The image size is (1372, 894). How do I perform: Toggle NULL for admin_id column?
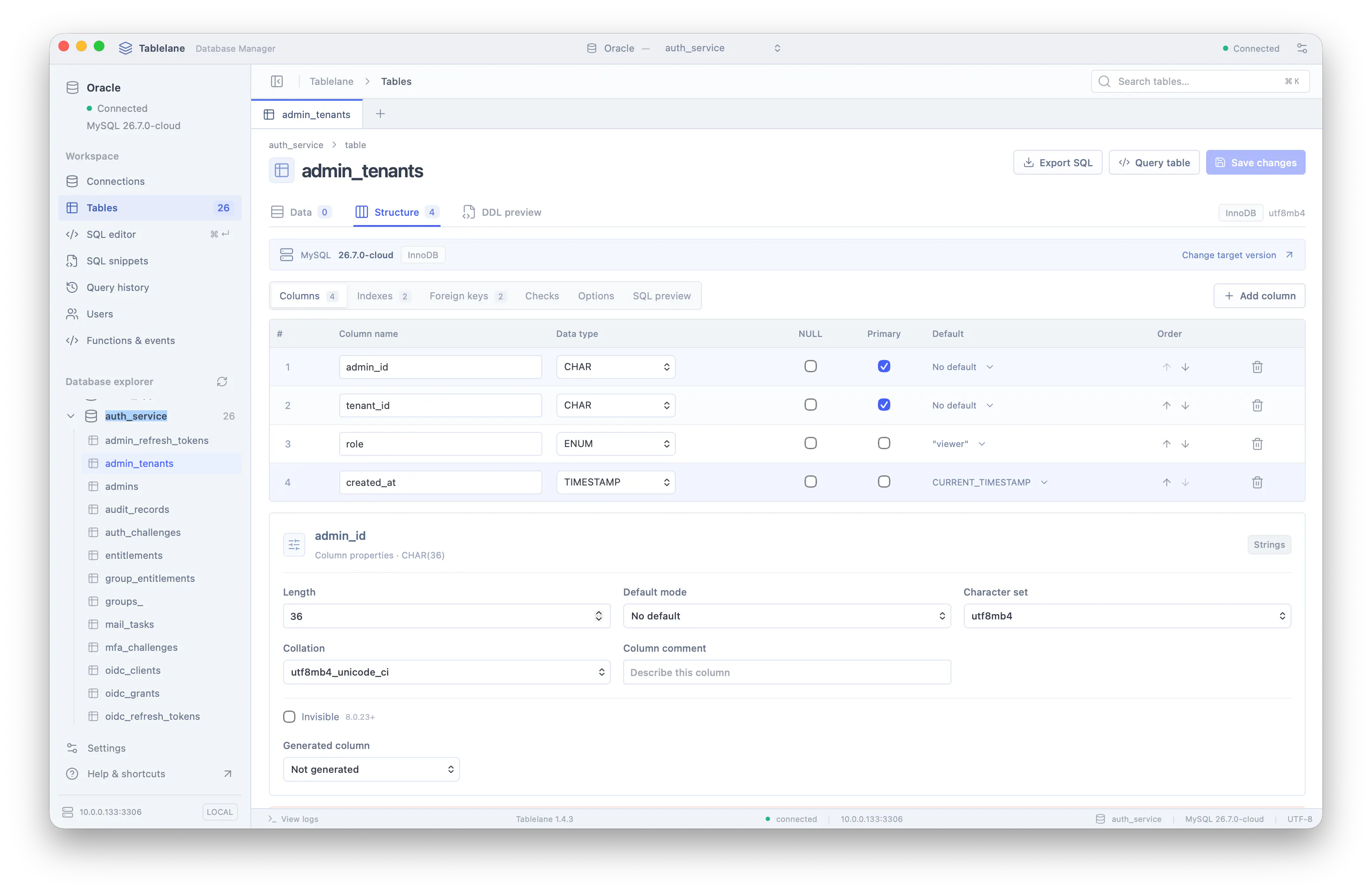point(811,366)
